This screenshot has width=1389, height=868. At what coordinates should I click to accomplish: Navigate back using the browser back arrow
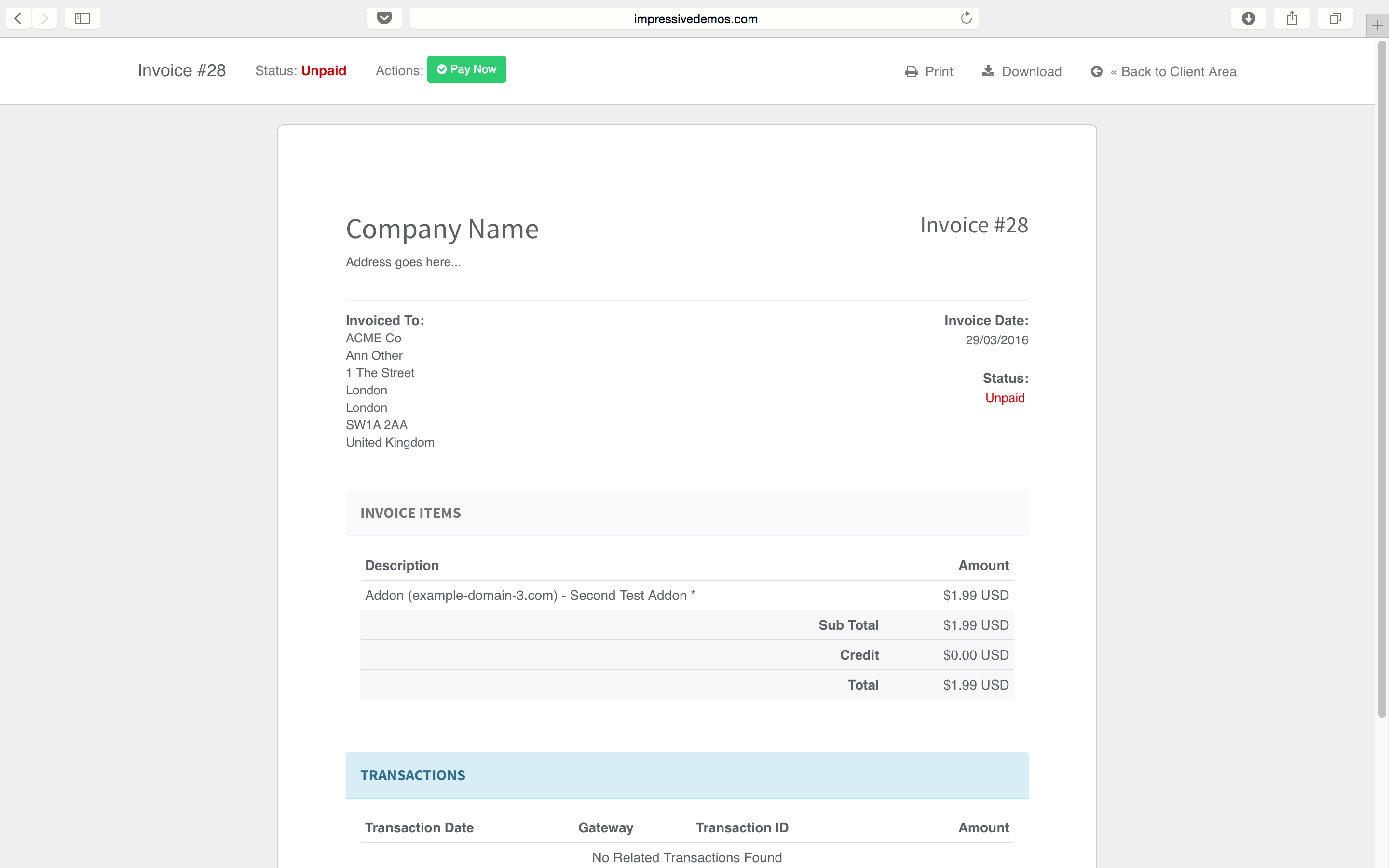[18, 18]
